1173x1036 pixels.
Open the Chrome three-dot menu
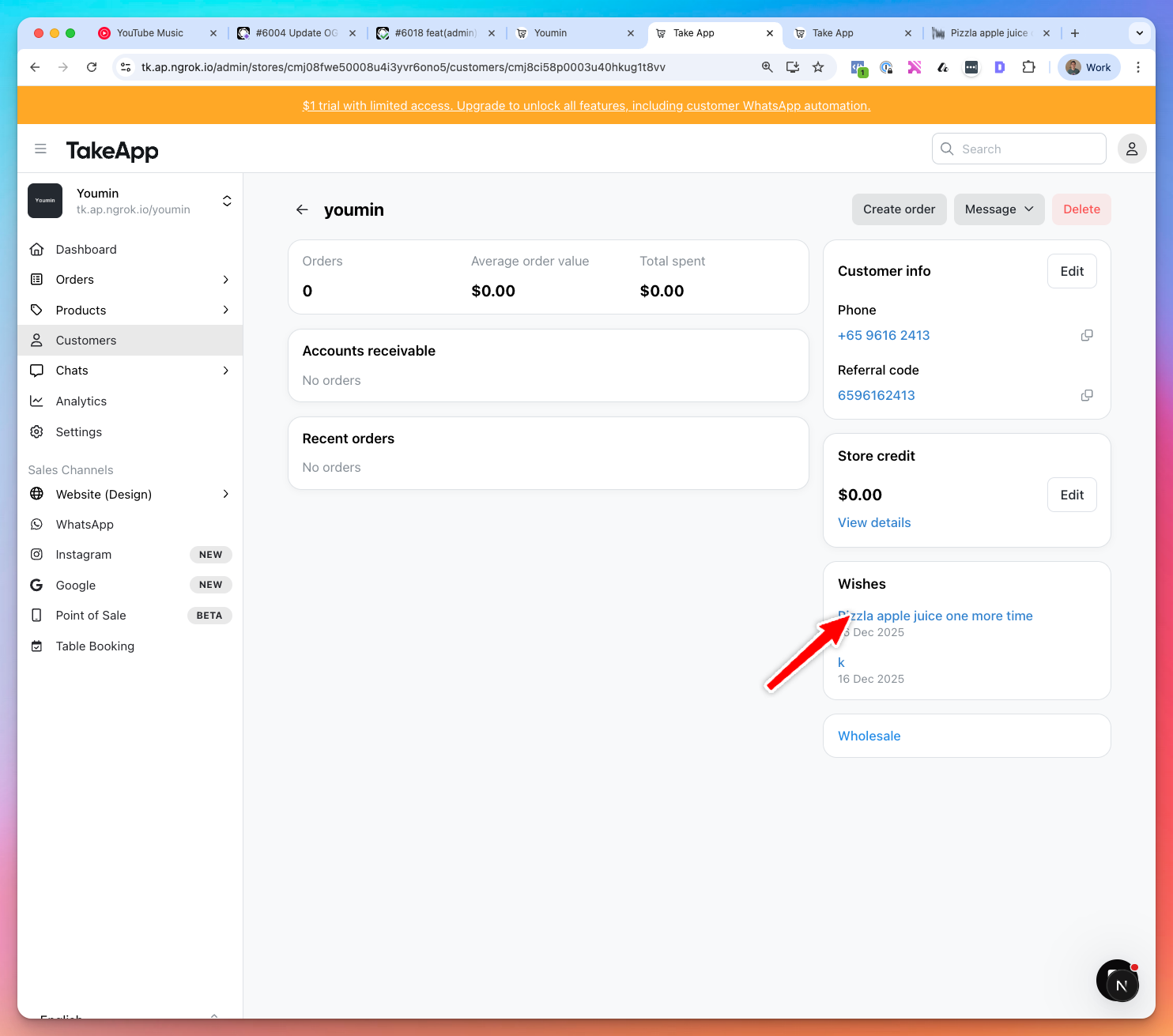click(1138, 67)
